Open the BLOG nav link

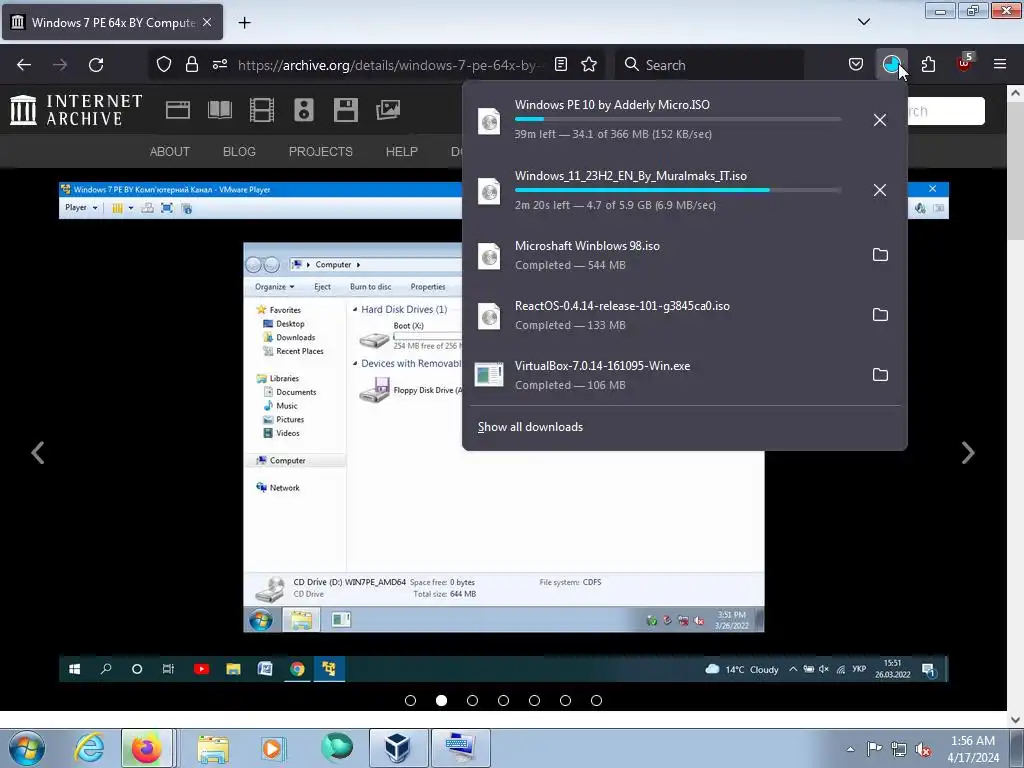[239, 152]
